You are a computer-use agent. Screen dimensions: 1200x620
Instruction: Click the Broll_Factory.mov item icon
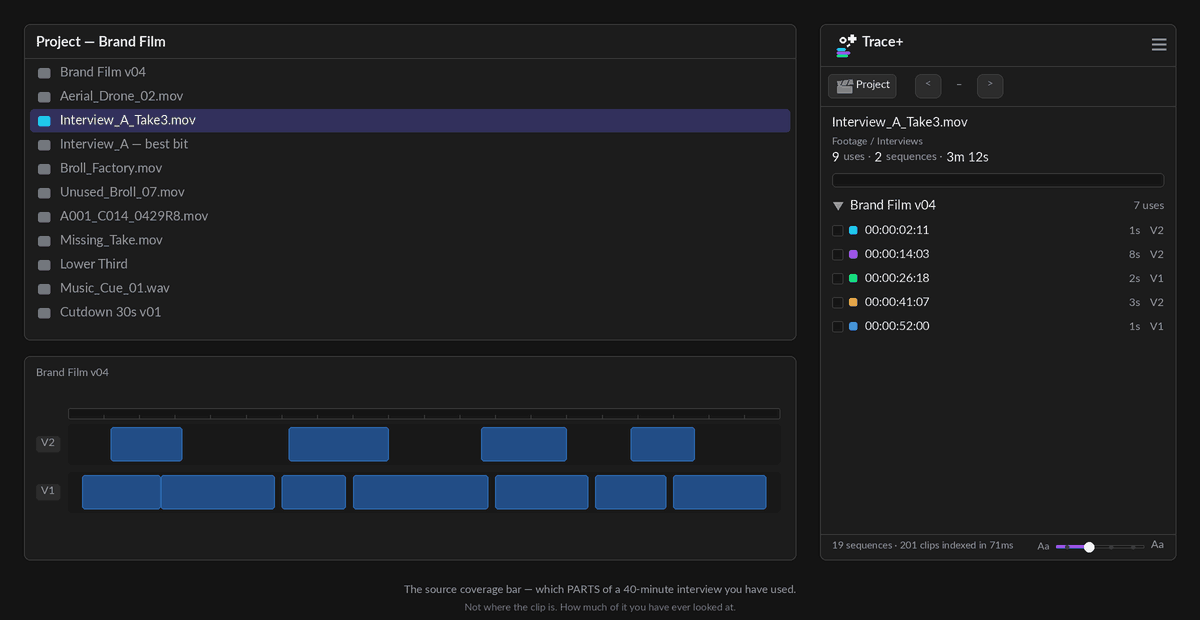[x=44, y=169]
